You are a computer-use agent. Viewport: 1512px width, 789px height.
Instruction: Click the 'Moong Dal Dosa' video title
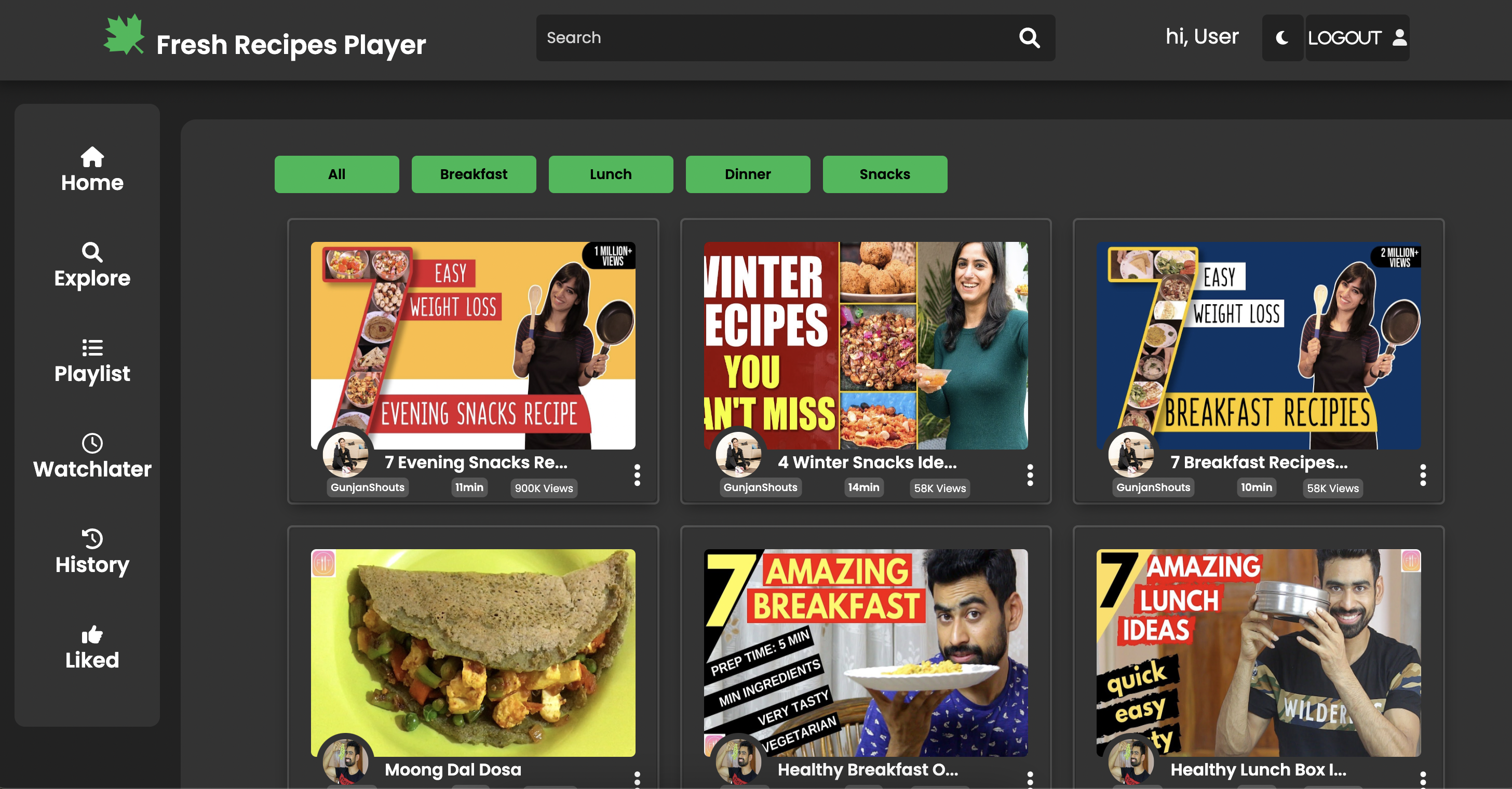(x=453, y=770)
